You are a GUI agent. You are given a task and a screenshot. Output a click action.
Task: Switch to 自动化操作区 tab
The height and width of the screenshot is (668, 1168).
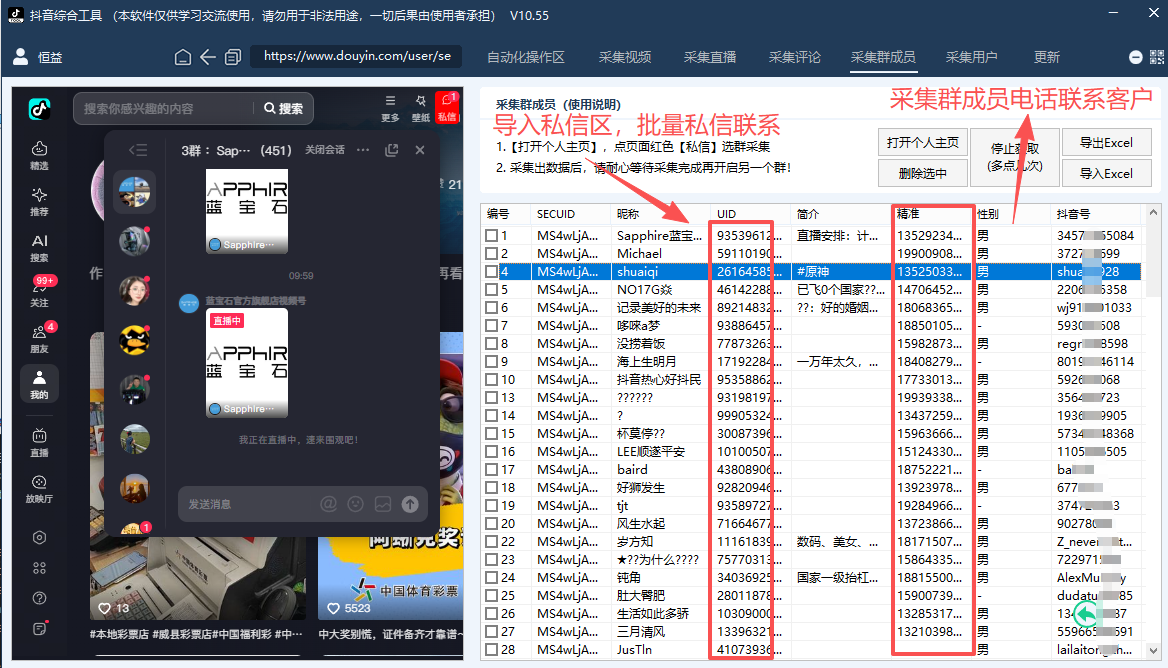tap(526, 57)
